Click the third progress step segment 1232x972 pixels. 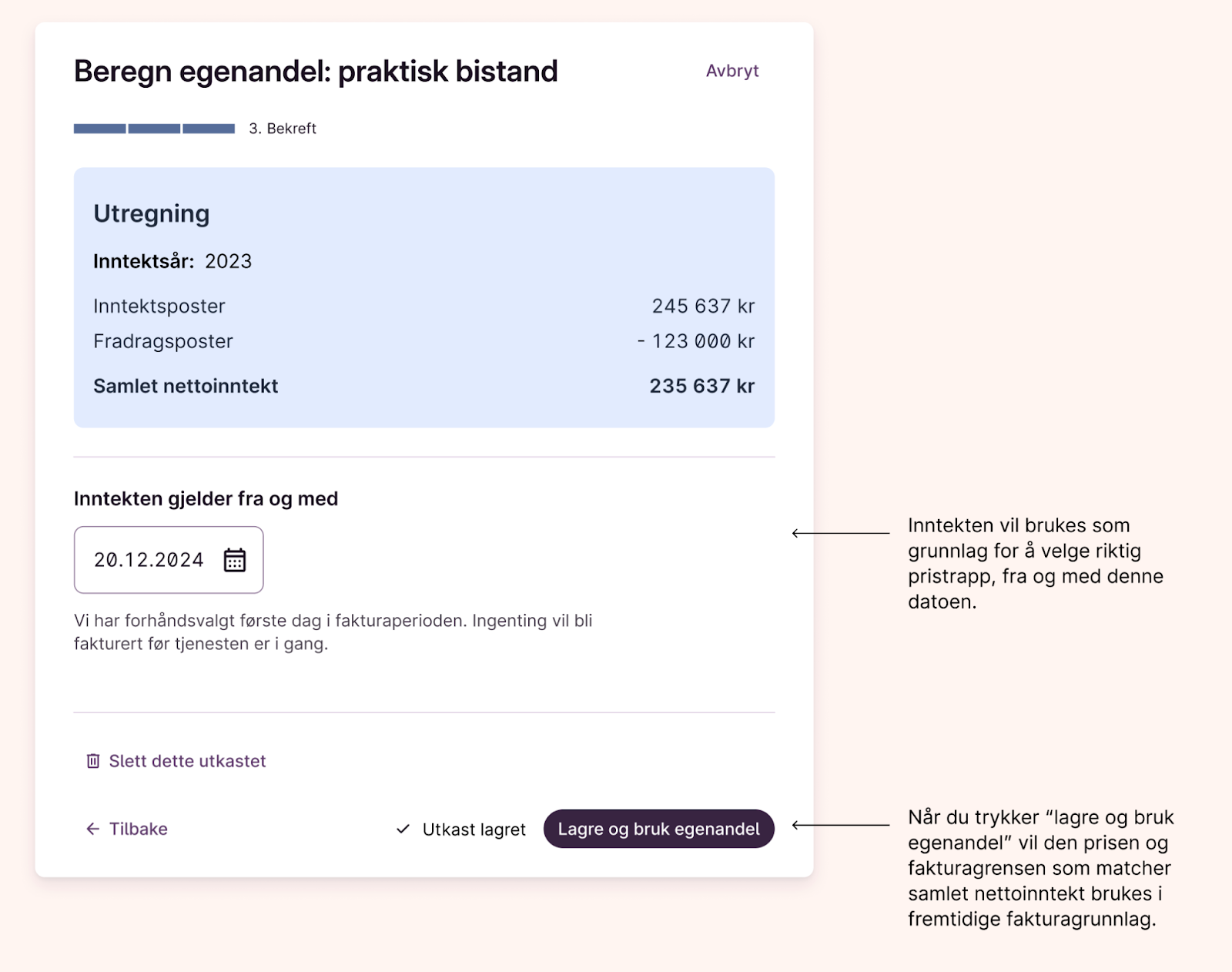tap(209, 129)
